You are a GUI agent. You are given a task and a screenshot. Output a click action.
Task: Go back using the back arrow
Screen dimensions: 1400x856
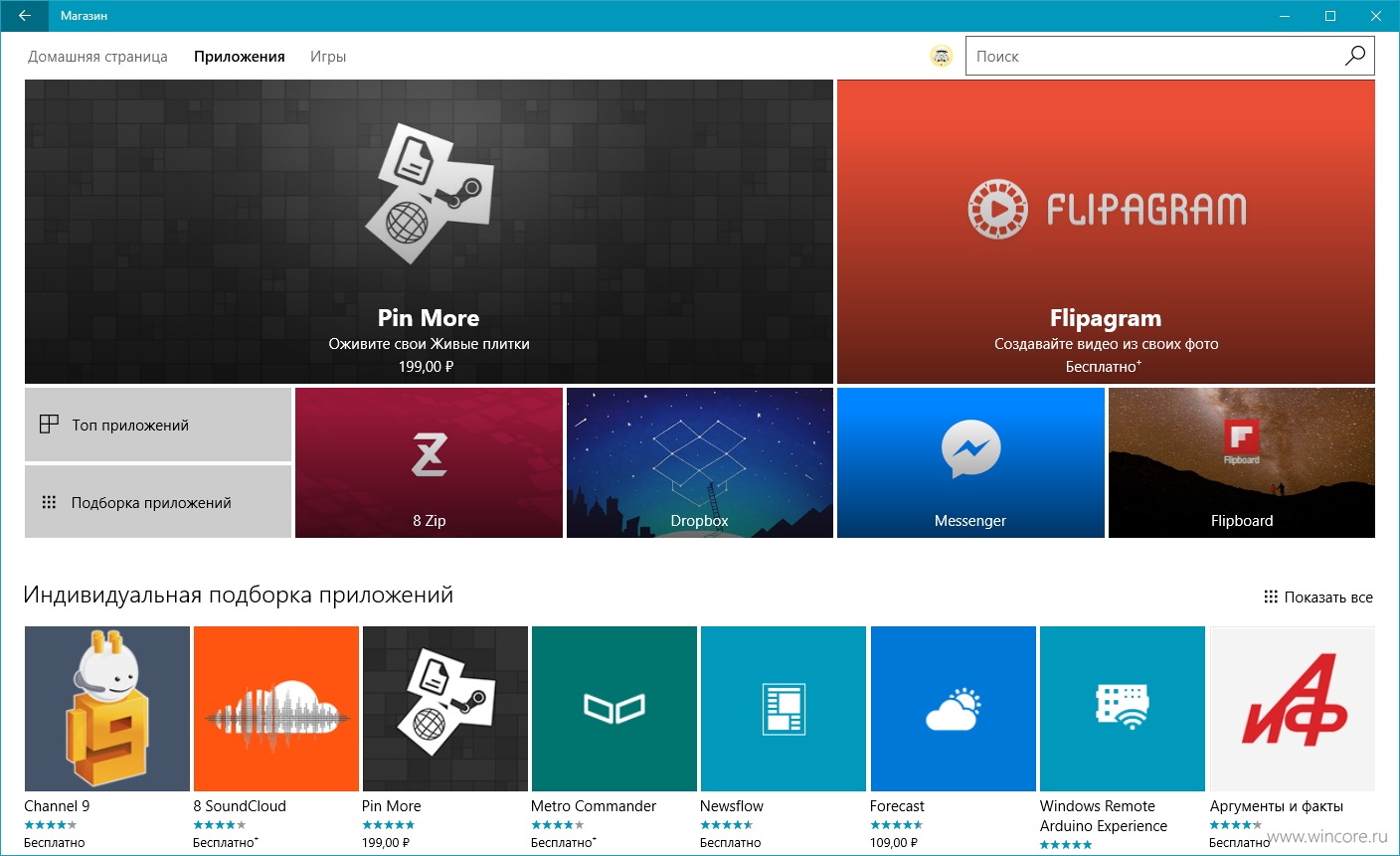click(24, 16)
